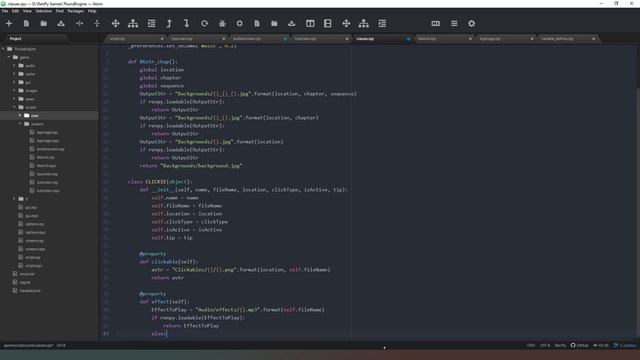This screenshot has width=640, height=360.
Task: Click the circular refresh toolbar icon
Action: click(x=204, y=24)
